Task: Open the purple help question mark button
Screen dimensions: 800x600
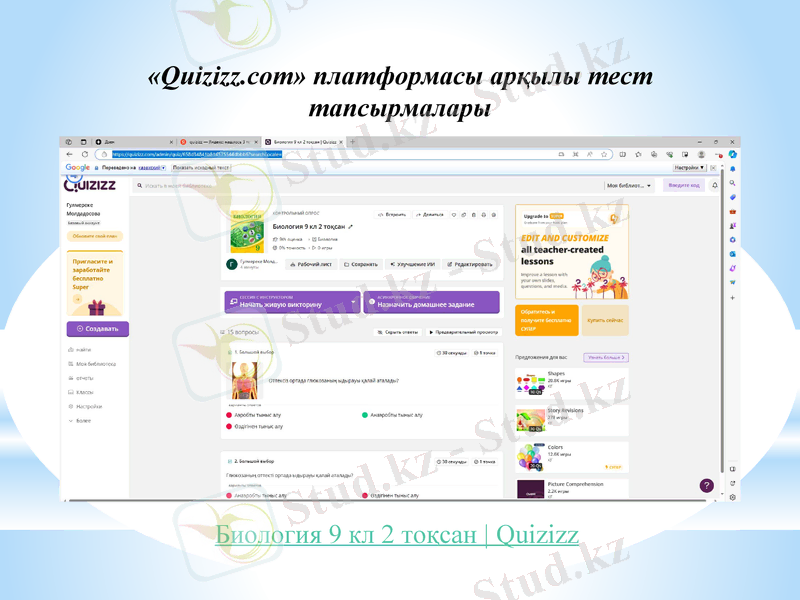Action: pos(706,483)
